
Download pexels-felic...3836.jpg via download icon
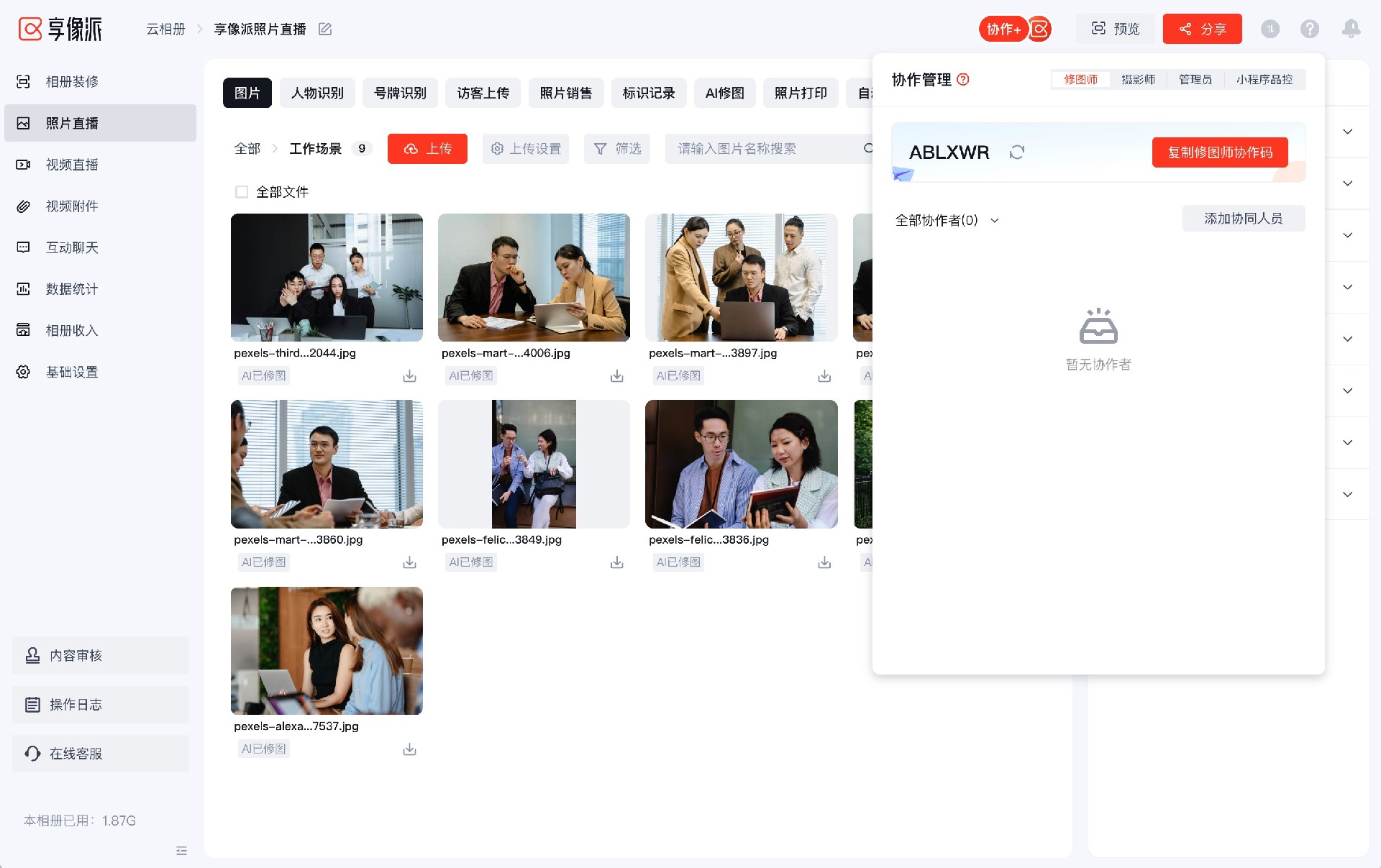tap(824, 563)
